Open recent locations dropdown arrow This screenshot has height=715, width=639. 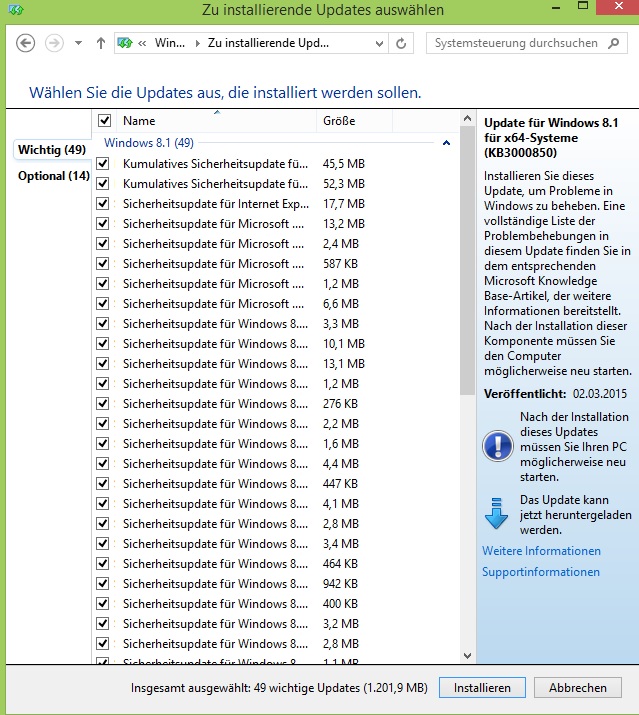(78, 43)
